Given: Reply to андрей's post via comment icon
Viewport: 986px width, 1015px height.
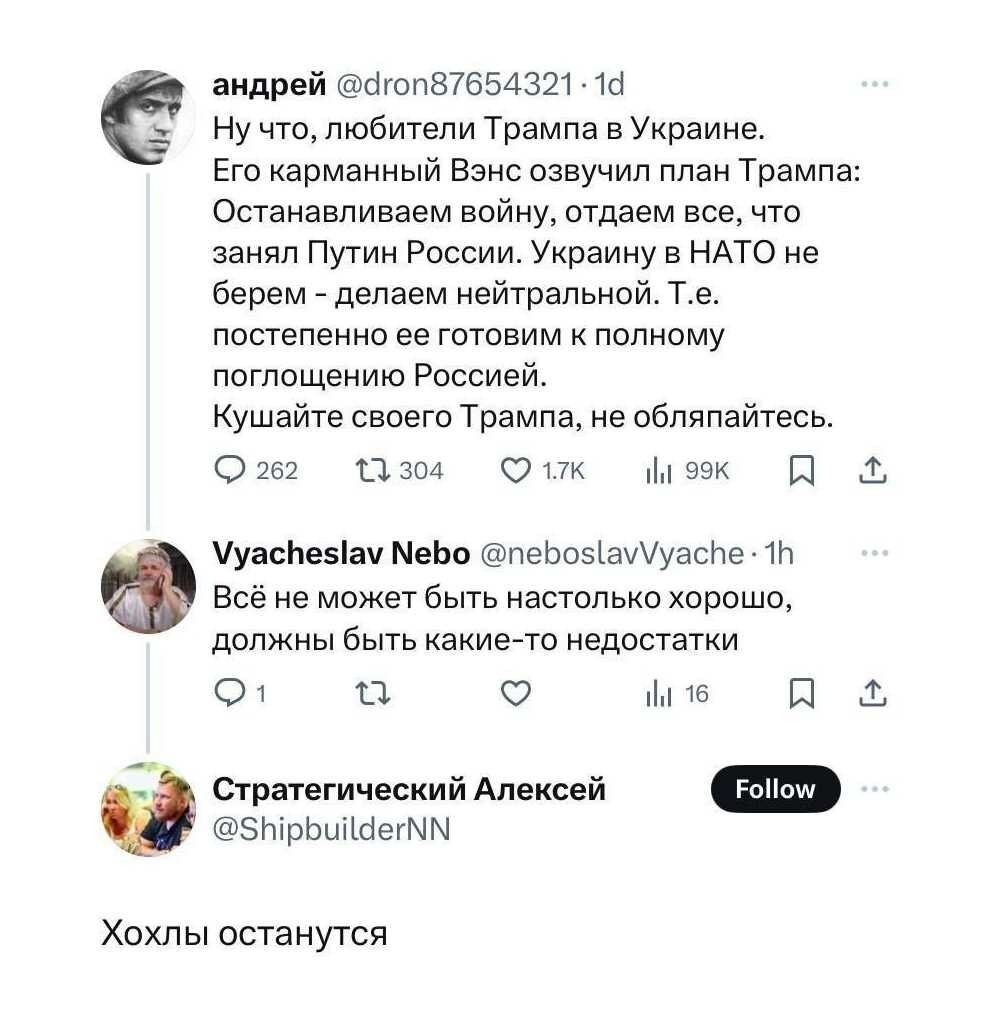Looking at the screenshot, I should click(x=230, y=470).
